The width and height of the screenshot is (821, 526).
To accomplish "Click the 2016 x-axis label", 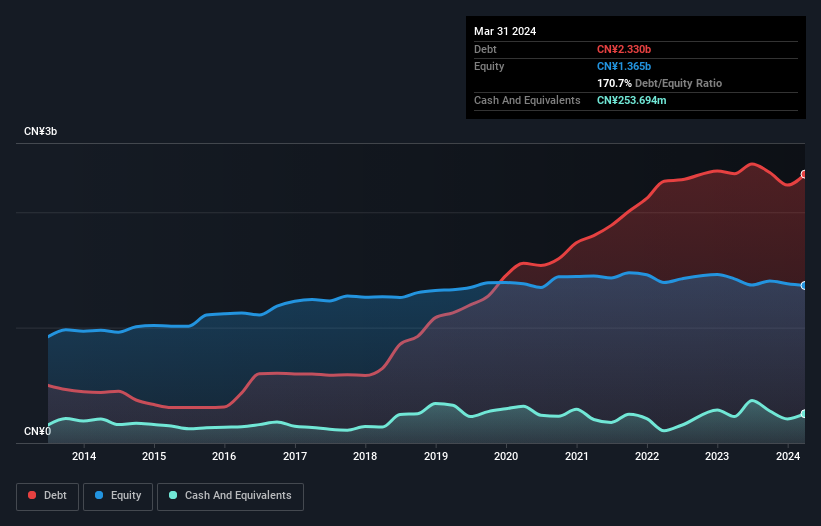I will pos(224,456).
